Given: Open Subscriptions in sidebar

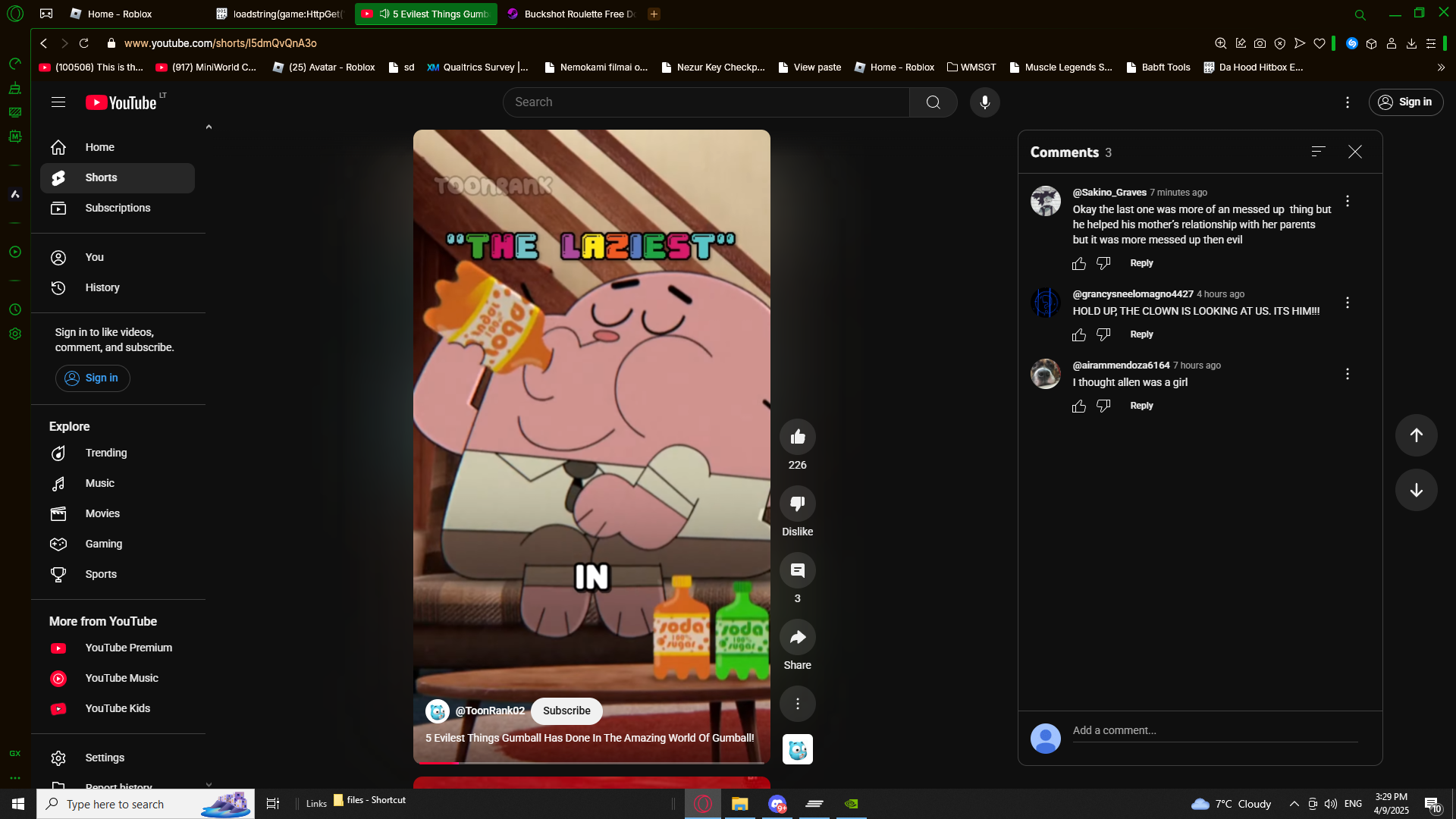Looking at the screenshot, I should 118,208.
